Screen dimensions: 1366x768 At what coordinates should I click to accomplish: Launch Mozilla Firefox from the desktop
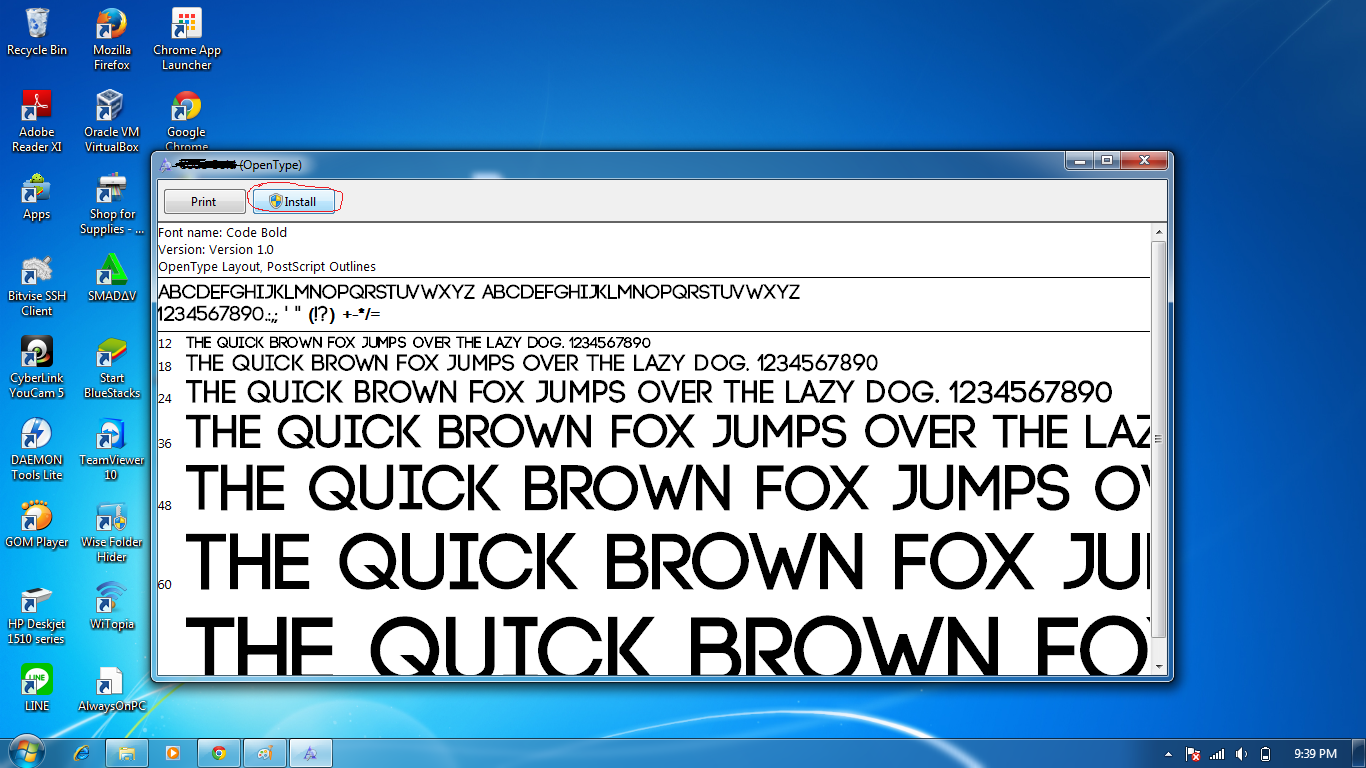(110, 30)
